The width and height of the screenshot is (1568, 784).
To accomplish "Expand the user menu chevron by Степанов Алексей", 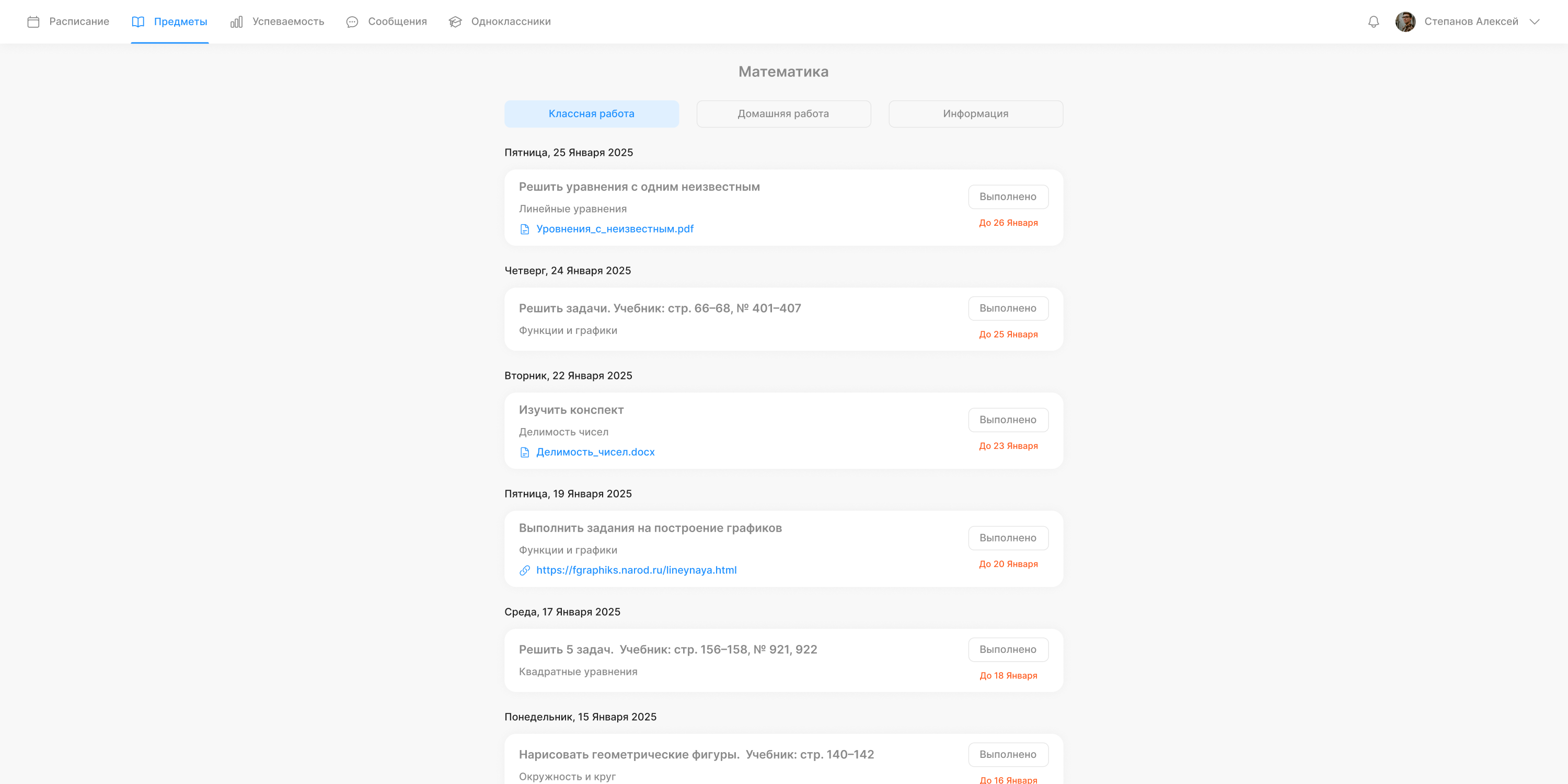I will click(x=1534, y=22).
